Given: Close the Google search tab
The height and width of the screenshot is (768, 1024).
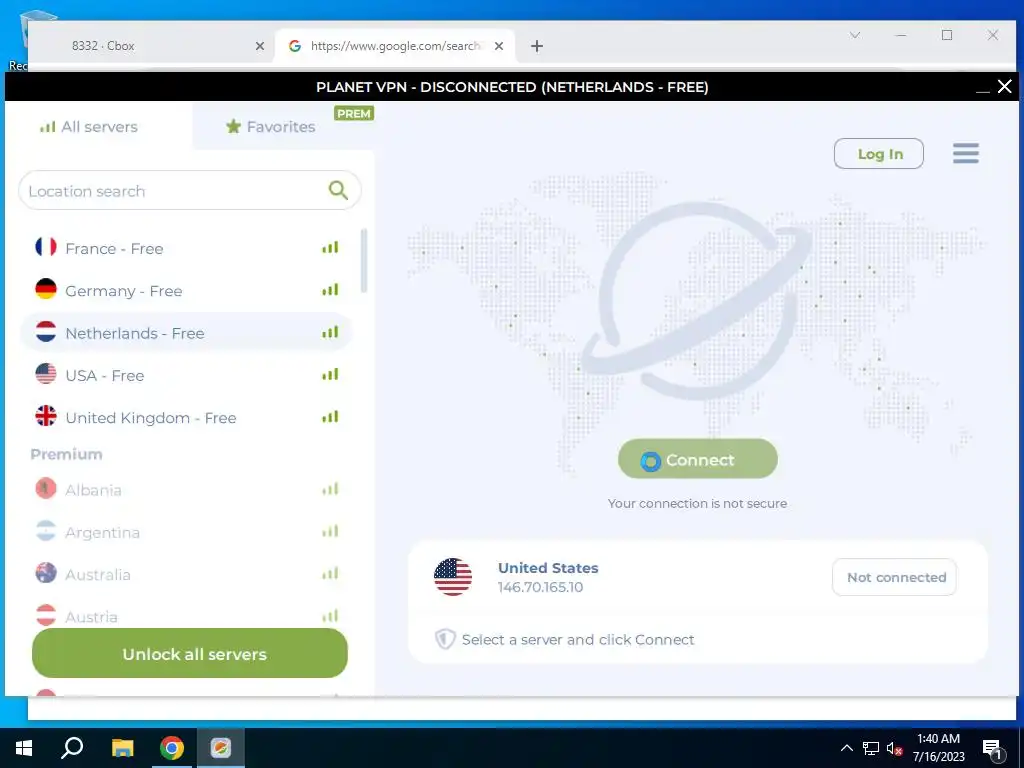Looking at the screenshot, I should tap(499, 46).
